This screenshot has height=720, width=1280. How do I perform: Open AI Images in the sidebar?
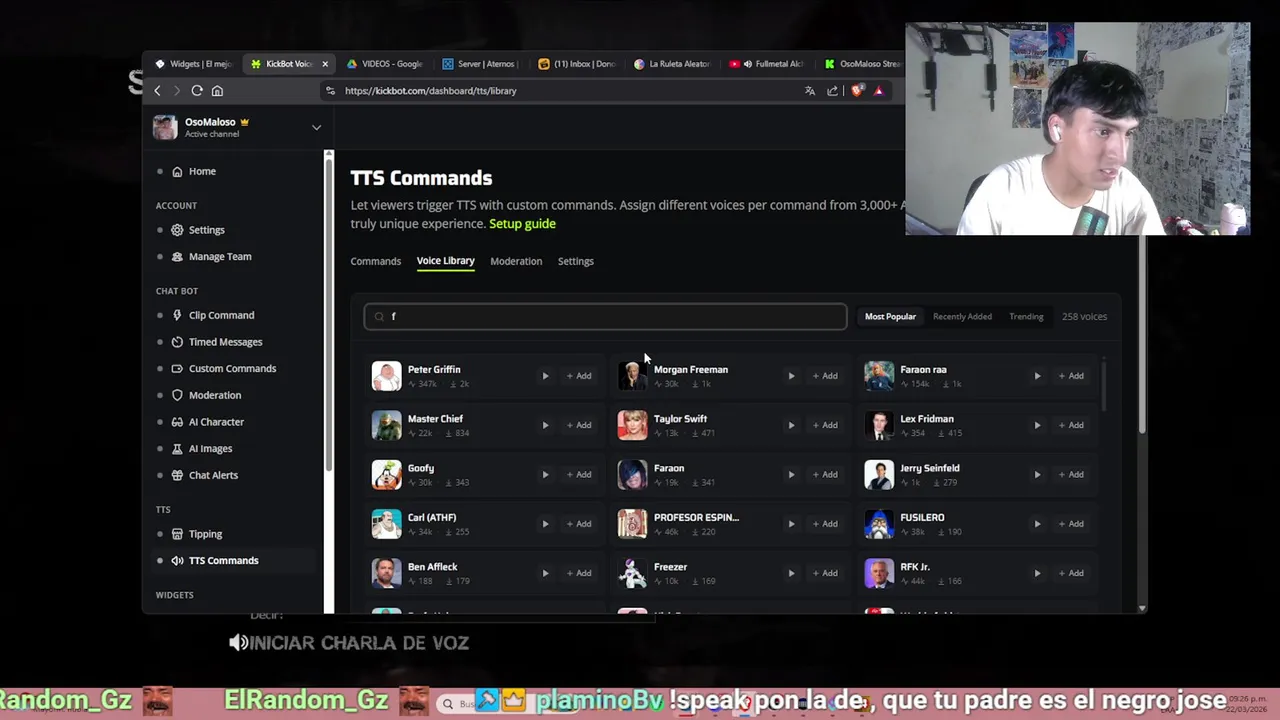pyautogui.click(x=210, y=449)
